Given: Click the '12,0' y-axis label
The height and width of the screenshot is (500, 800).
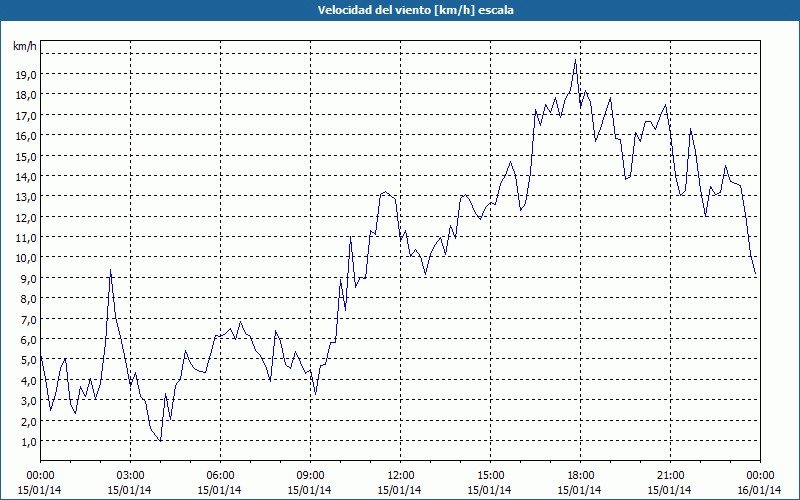Looking at the screenshot, I should pos(26,217).
